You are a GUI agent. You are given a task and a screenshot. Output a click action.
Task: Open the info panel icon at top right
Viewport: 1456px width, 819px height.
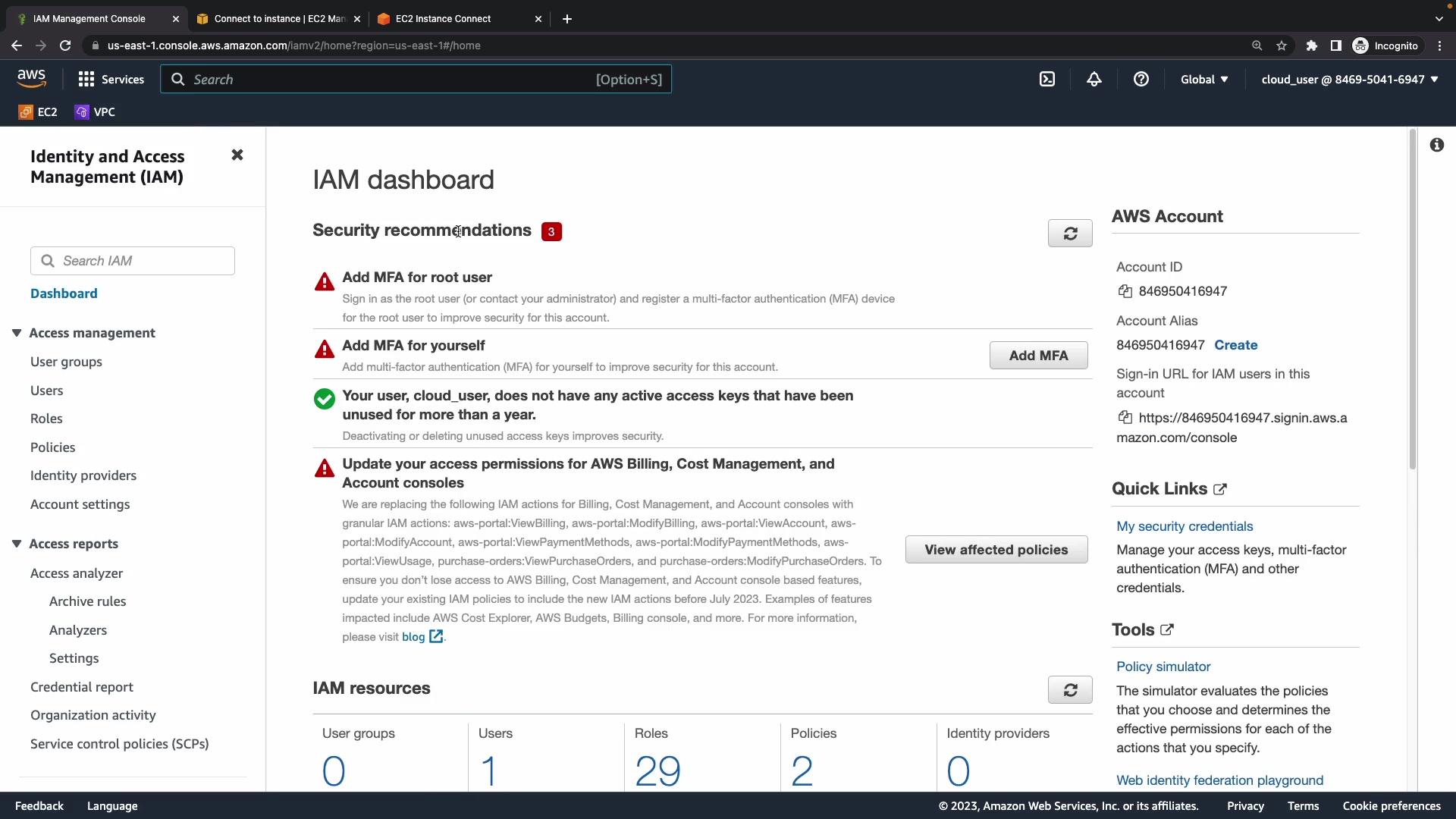[x=1437, y=145]
